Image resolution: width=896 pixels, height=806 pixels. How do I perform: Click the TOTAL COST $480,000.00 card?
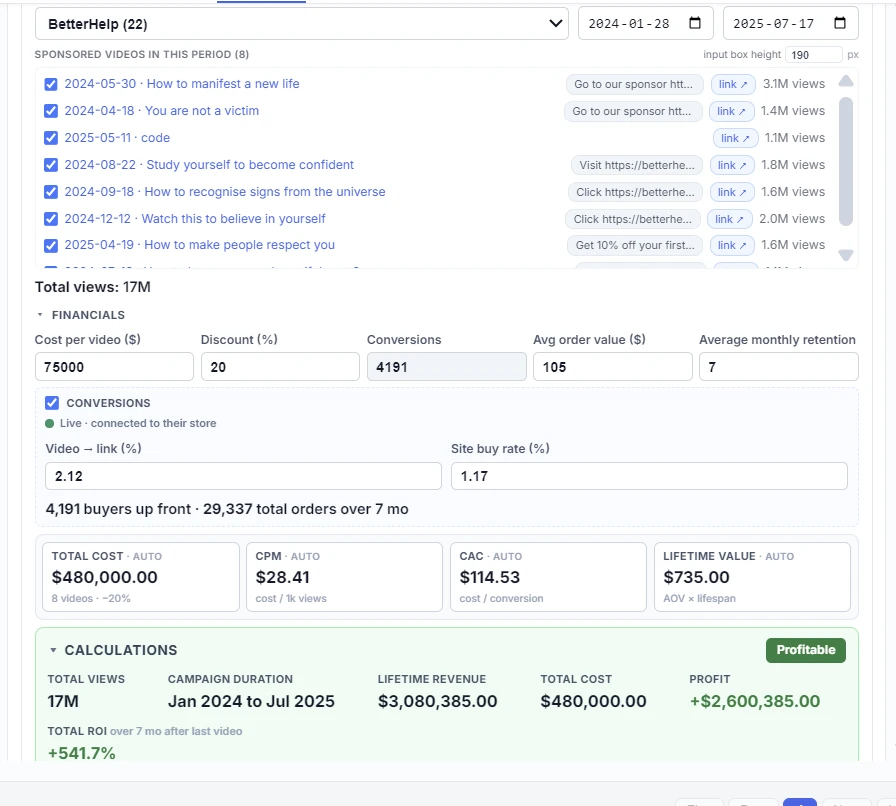click(x=141, y=577)
